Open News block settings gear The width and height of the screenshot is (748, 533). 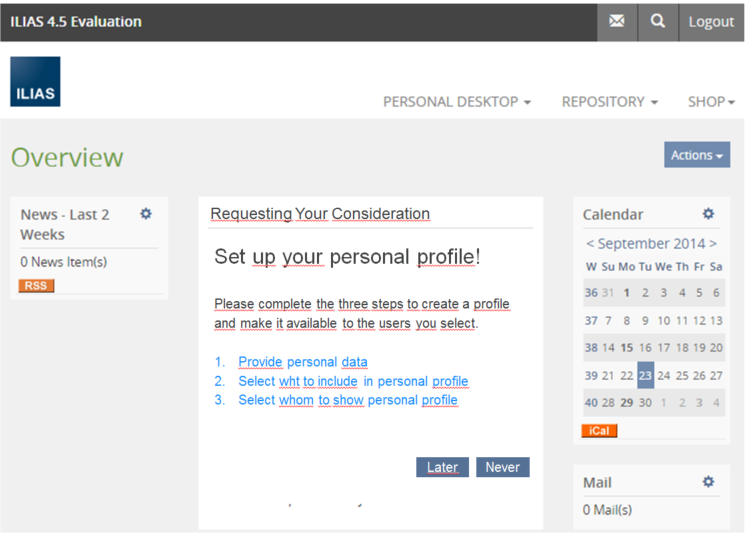point(146,214)
